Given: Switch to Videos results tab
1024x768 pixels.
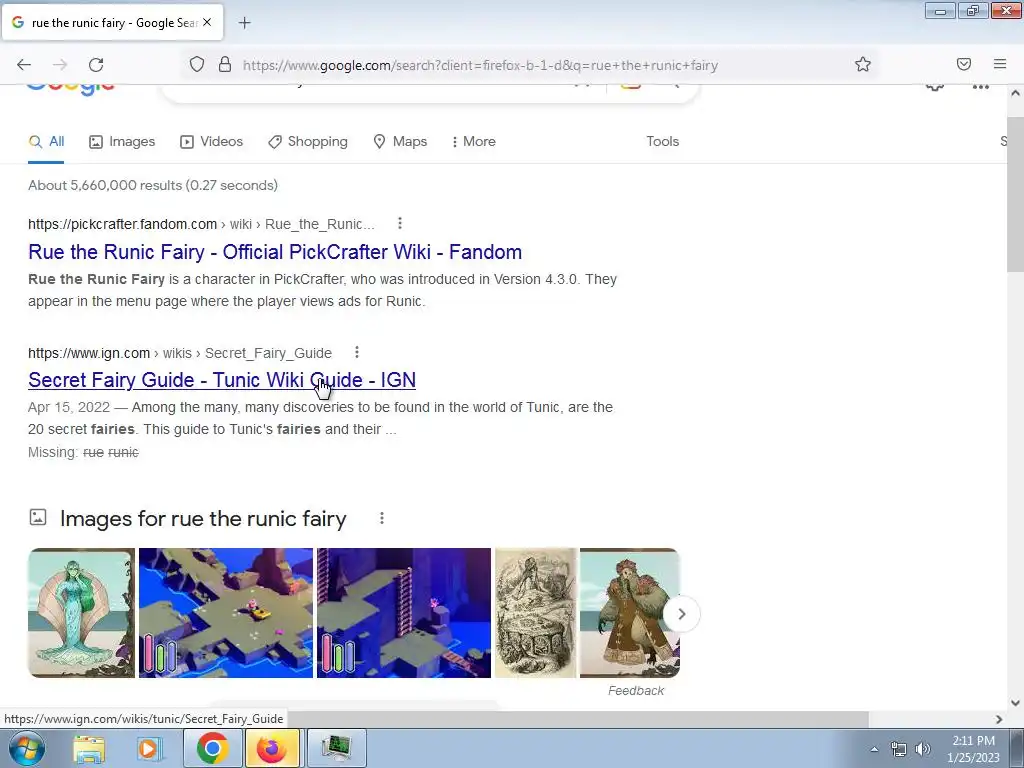Looking at the screenshot, I should click(212, 142).
